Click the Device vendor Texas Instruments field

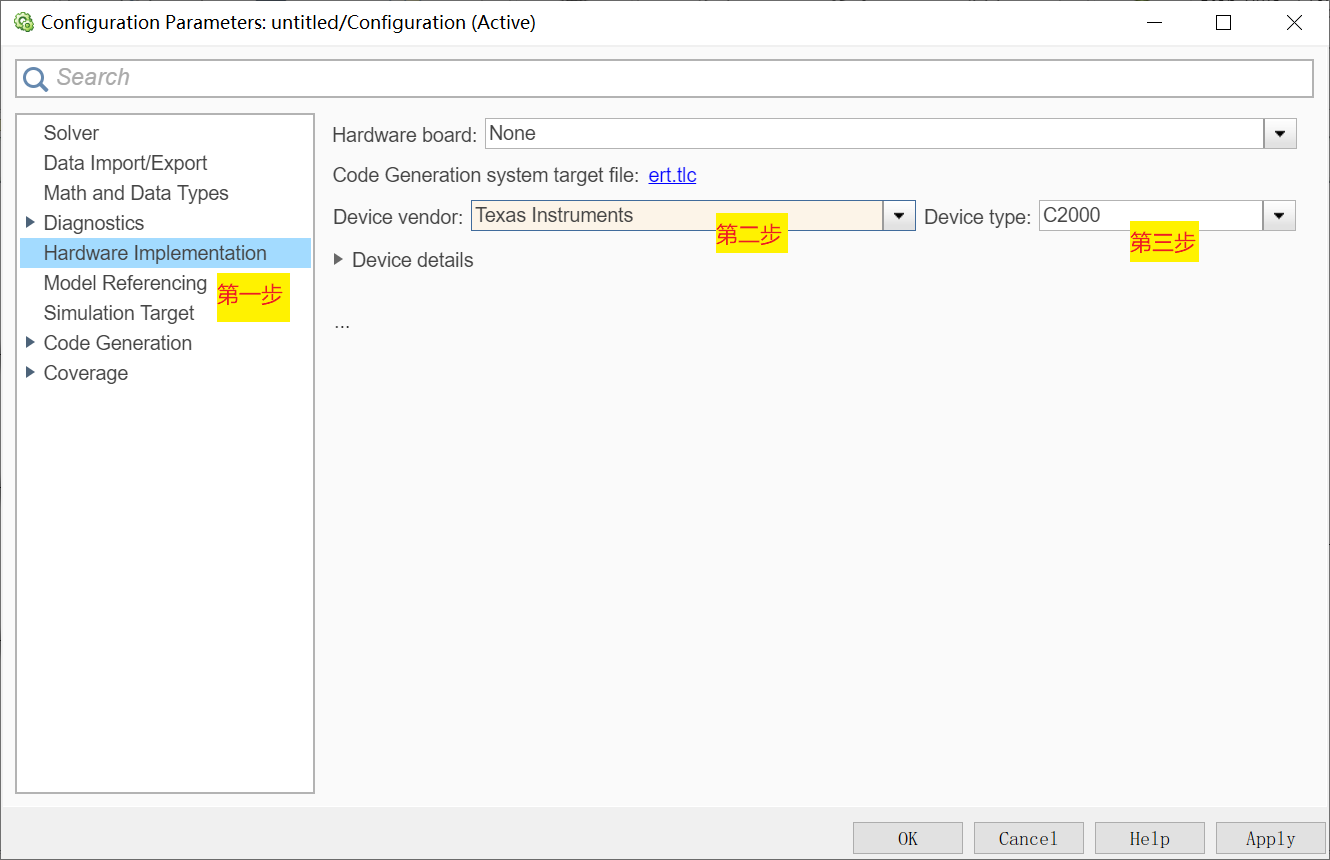click(x=677, y=216)
